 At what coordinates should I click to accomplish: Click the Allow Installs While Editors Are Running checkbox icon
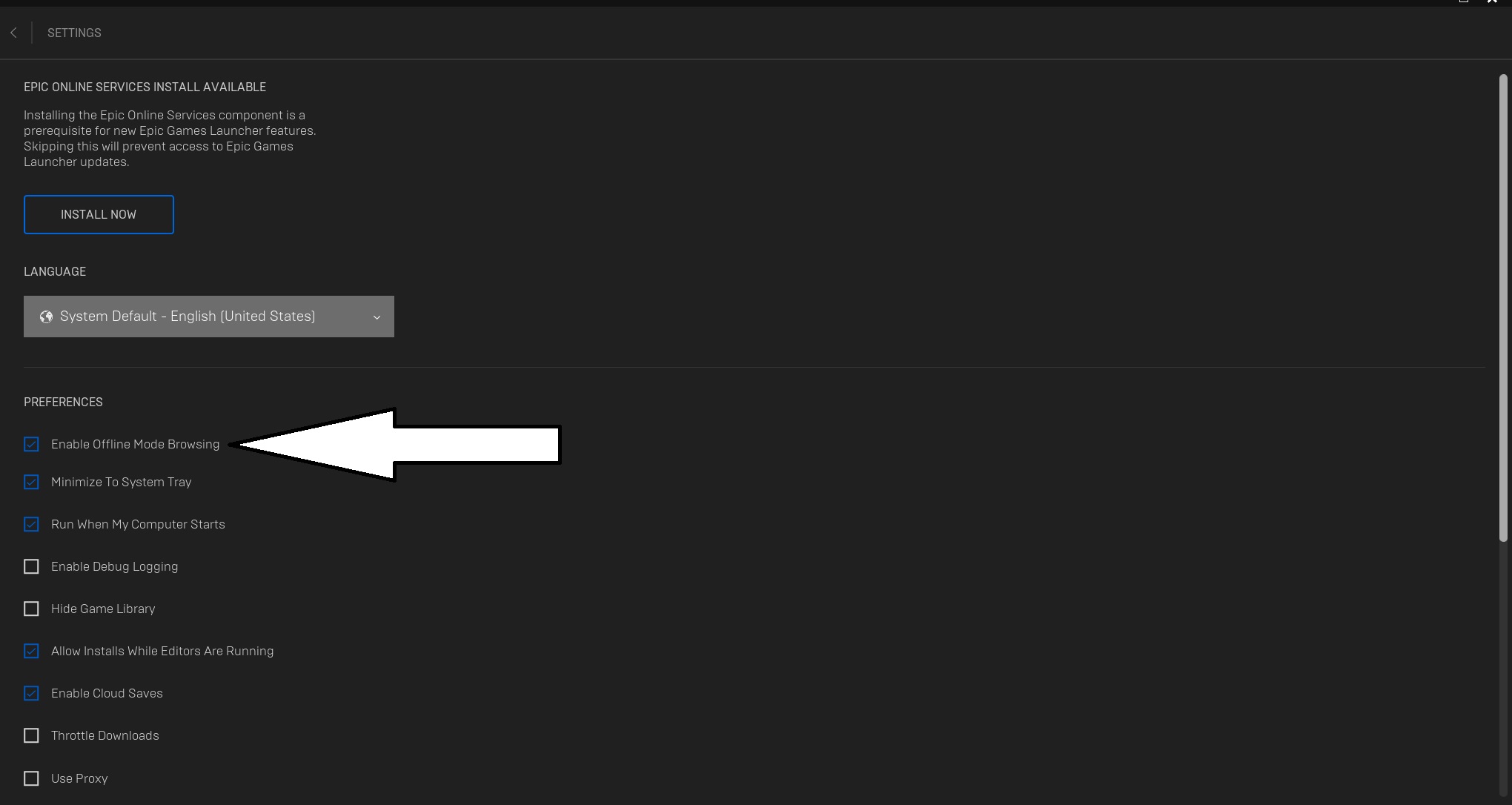tap(31, 651)
